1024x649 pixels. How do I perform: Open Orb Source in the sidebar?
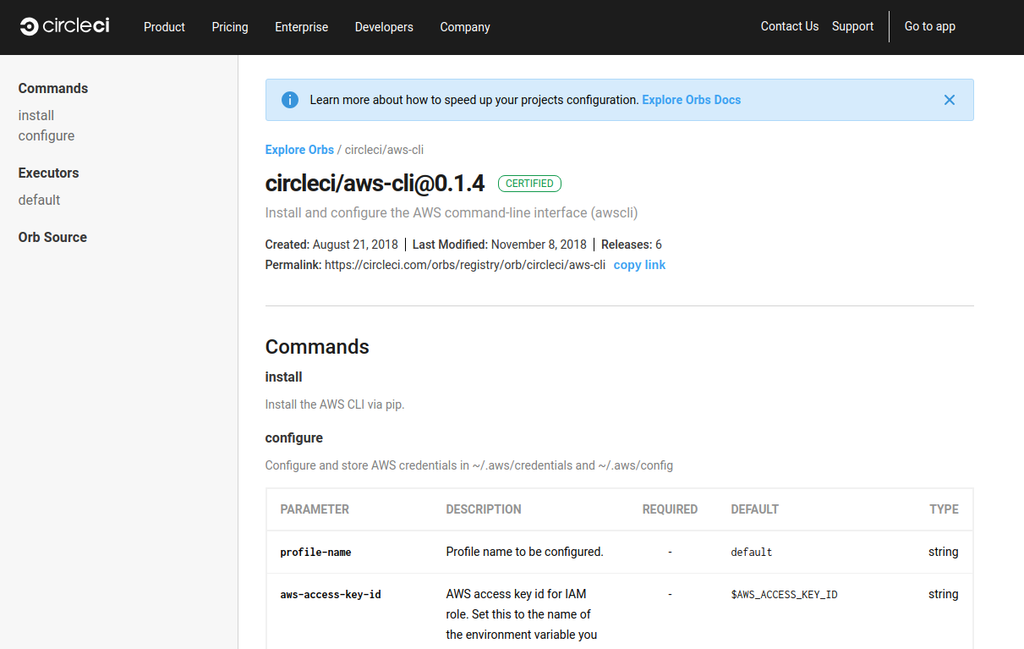click(x=52, y=237)
